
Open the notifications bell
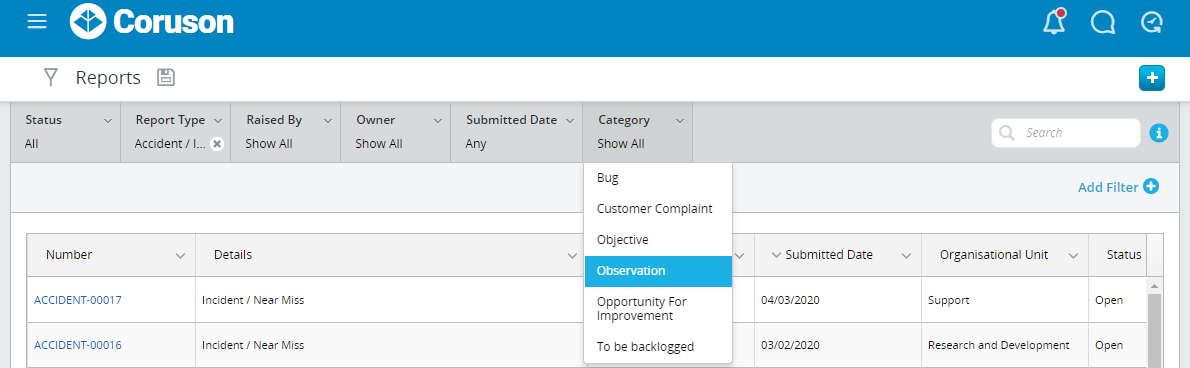(1054, 22)
